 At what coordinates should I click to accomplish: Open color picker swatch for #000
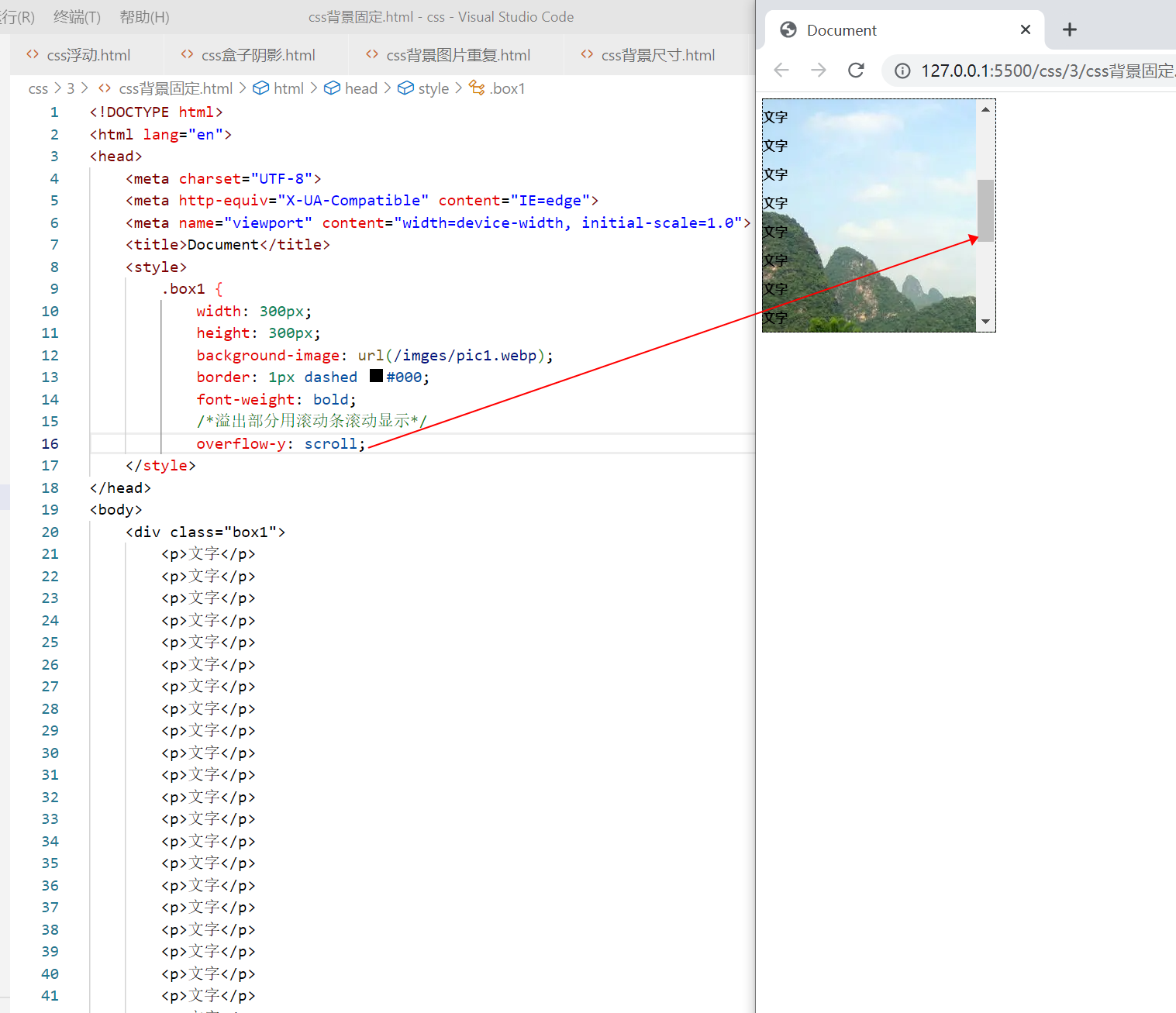coord(376,376)
